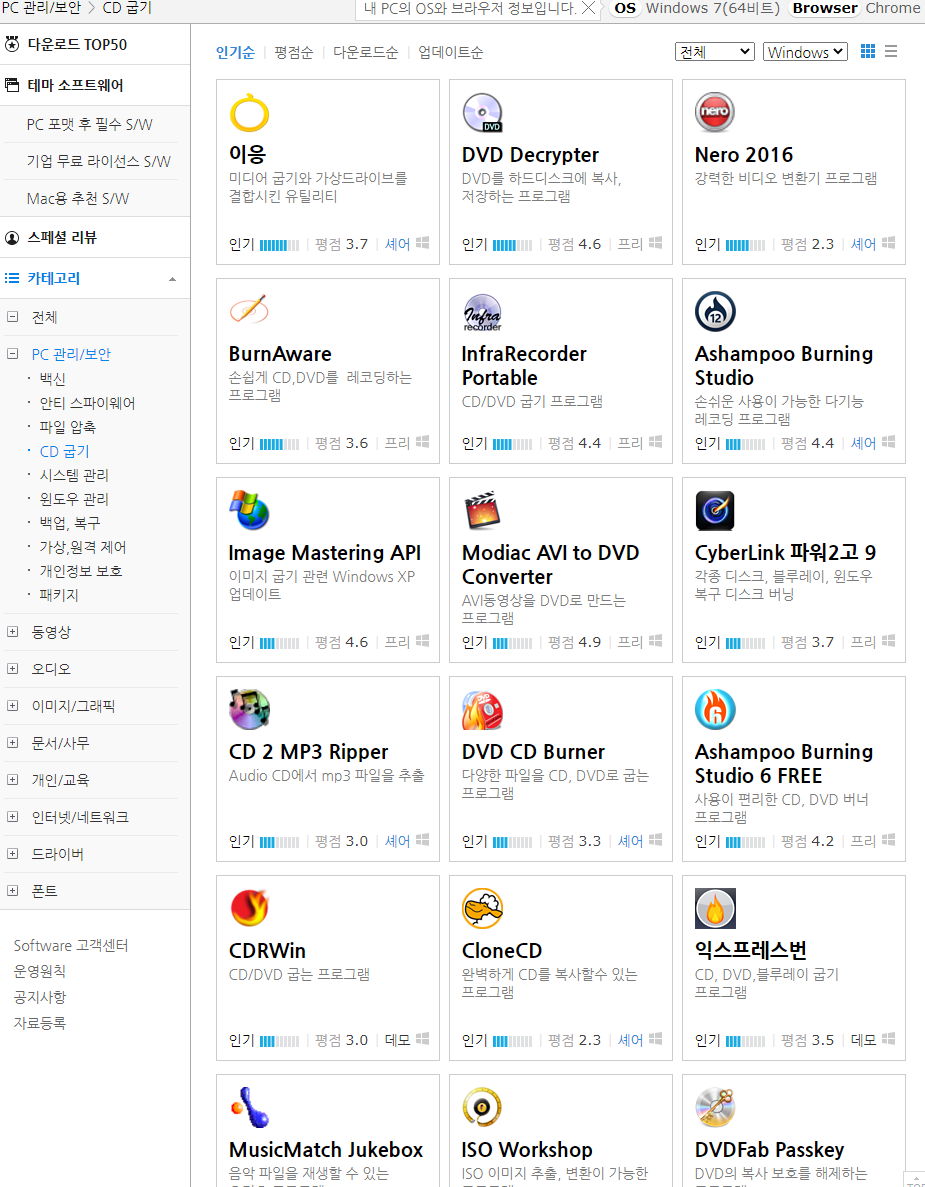
Task: Expand the 동영상 category
Action: pyautogui.click(x=13, y=631)
